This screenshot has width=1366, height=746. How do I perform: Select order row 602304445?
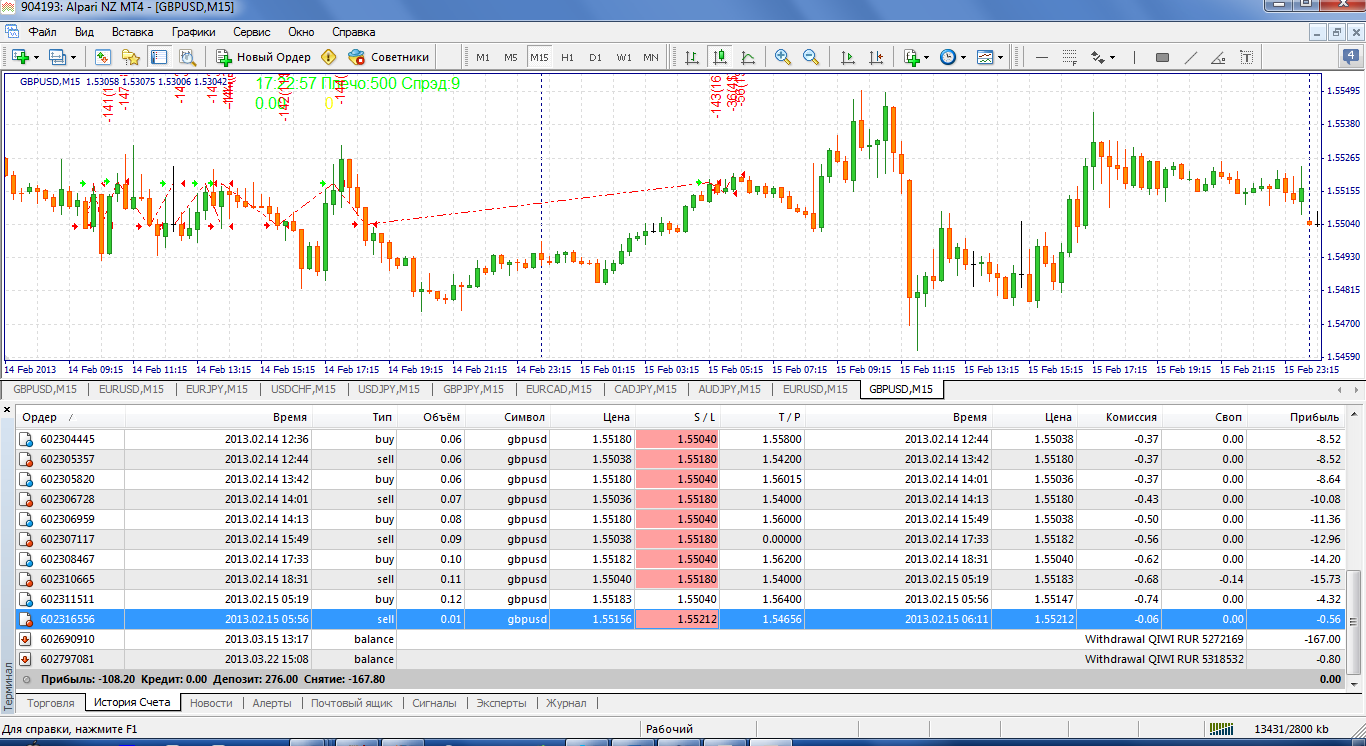(x=682, y=439)
